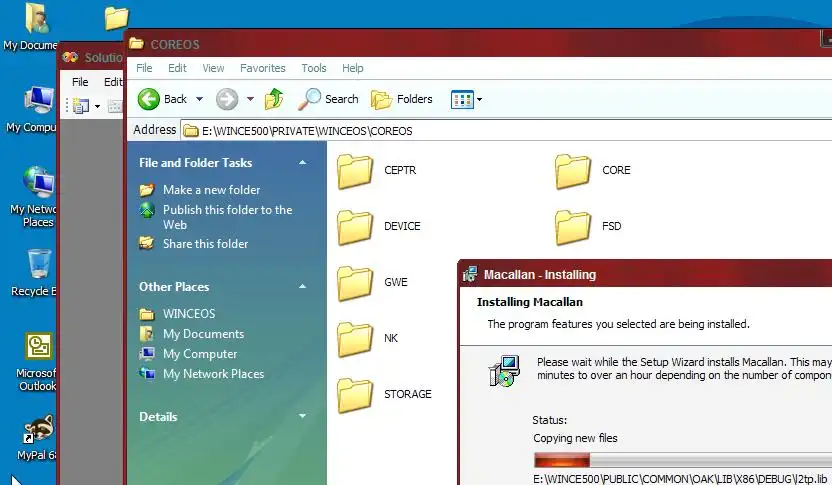Open the Back history dropdown arrow
Viewport: 832px width, 485px height.
[x=200, y=99]
